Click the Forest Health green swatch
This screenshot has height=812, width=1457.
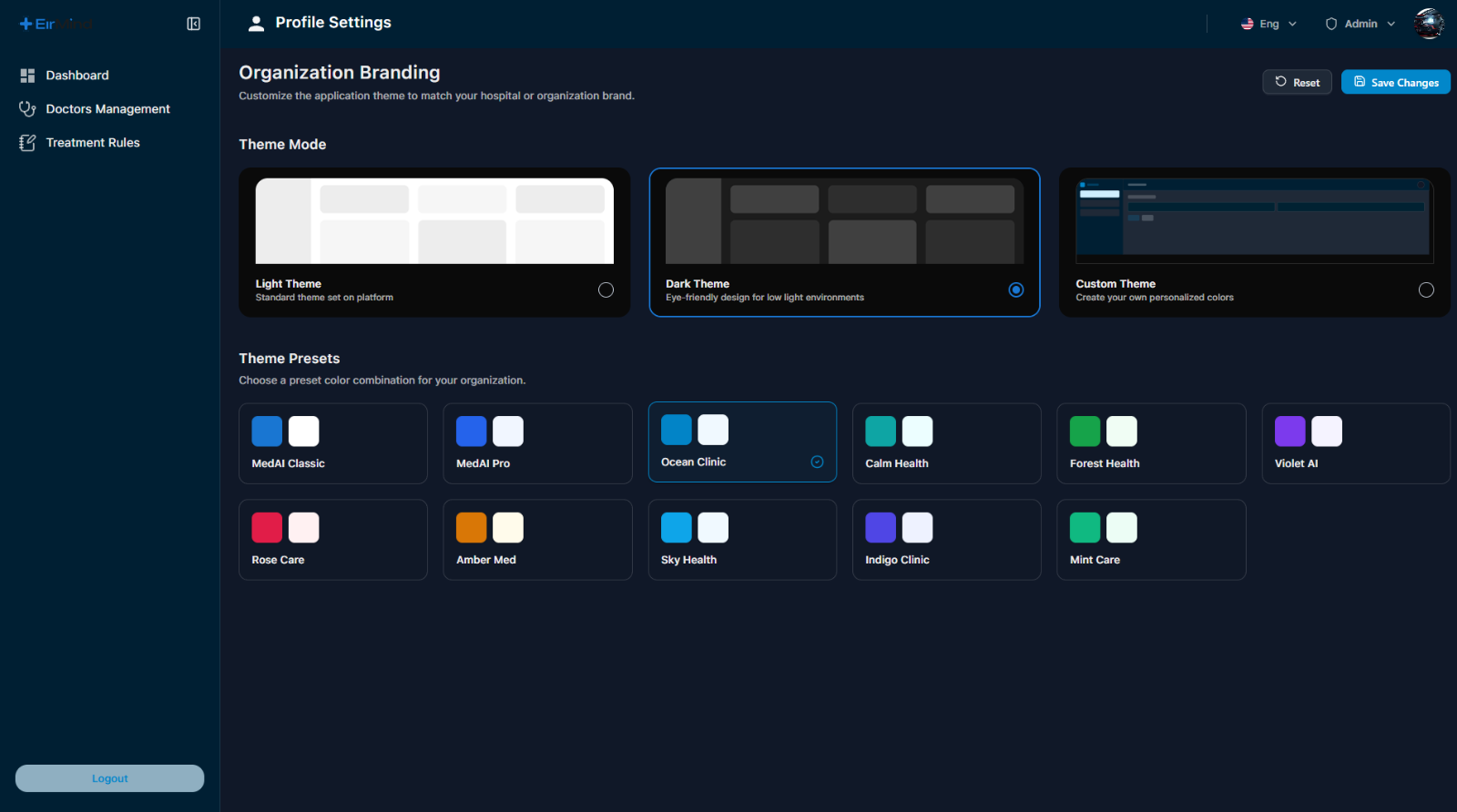pyautogui.click(x=1085, y=431)
